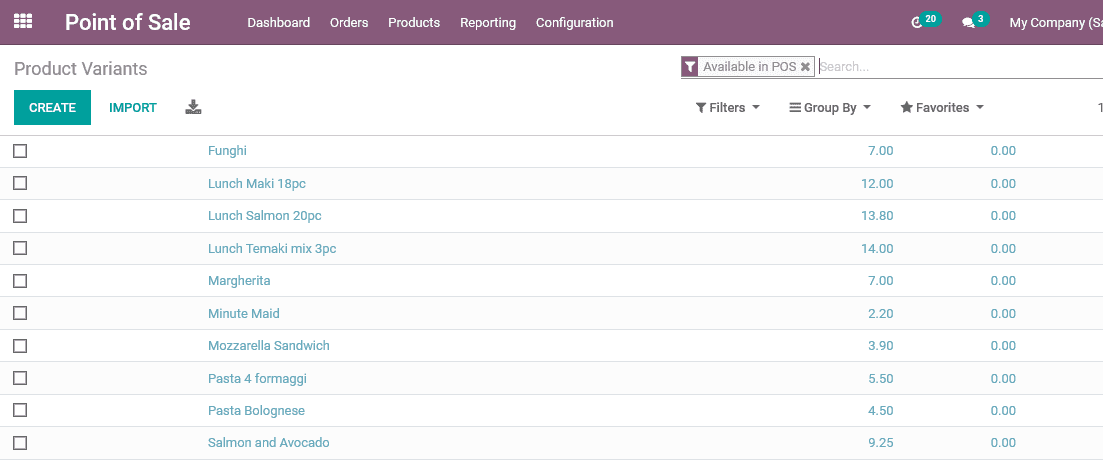Open the Configuration menu

575,23
